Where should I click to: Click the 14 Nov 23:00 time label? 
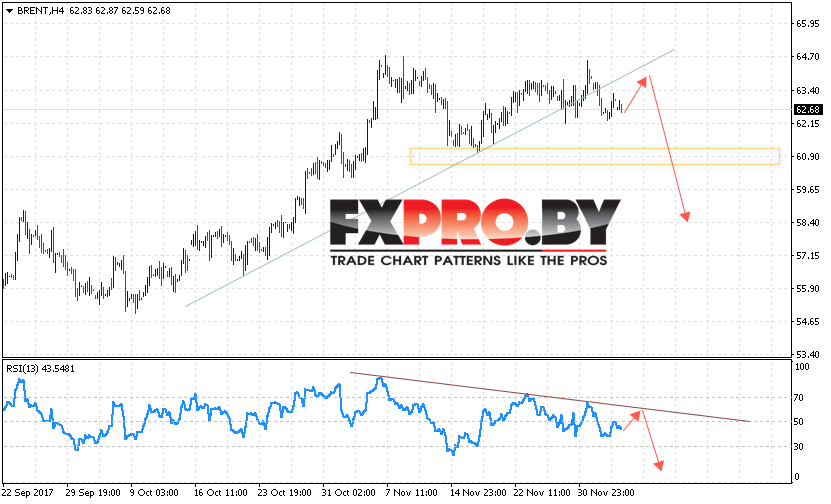point(477,493)
